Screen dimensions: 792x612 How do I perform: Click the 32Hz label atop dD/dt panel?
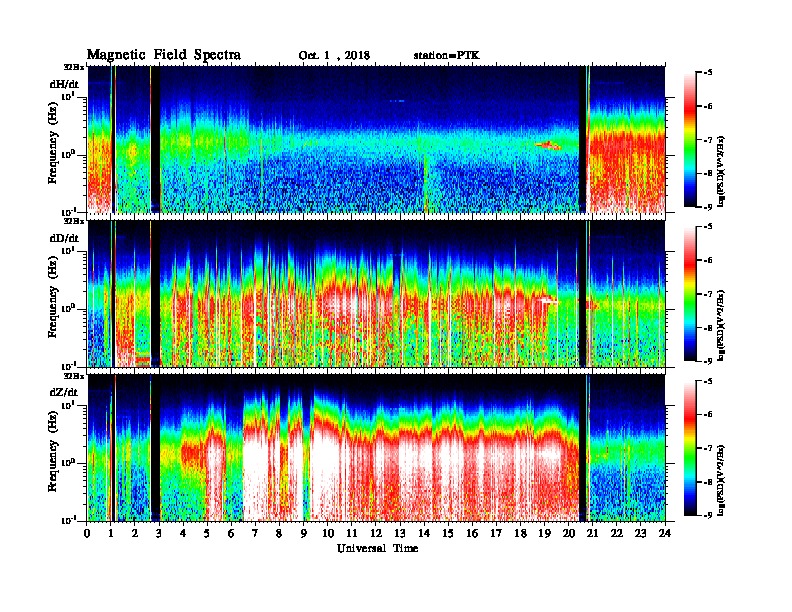click(74, 221)
